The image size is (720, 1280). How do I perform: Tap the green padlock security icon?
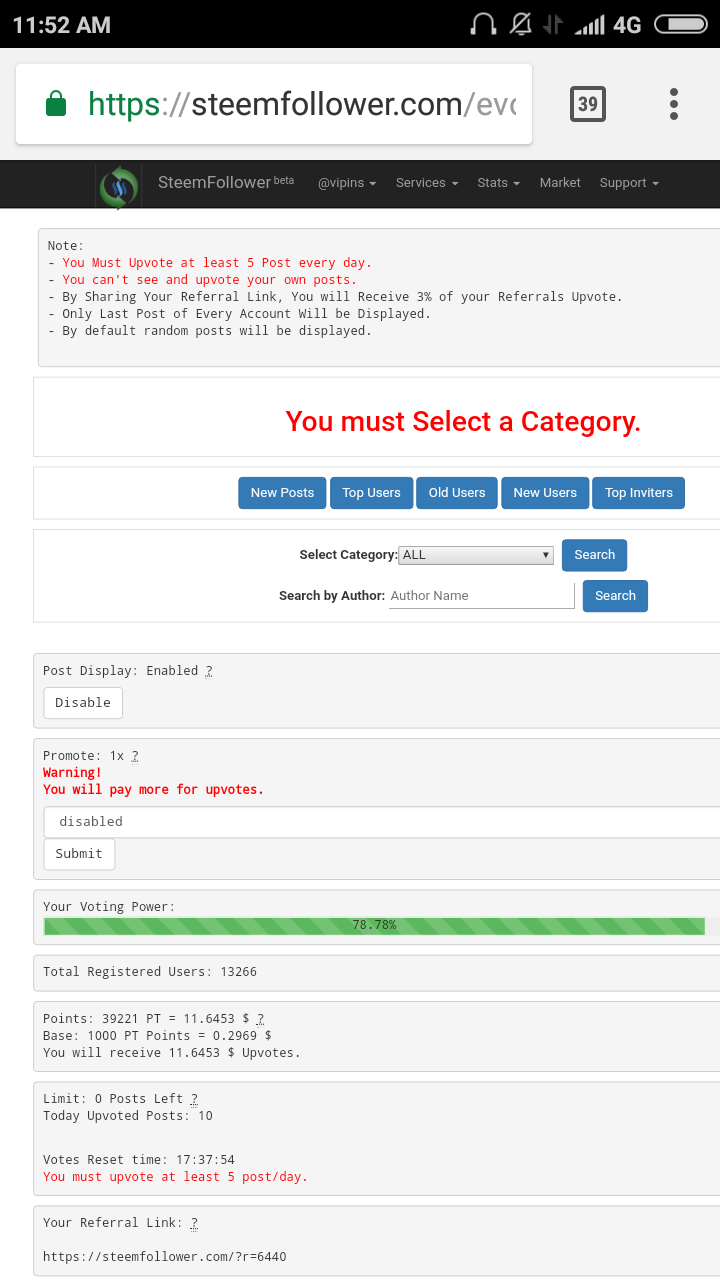pyautogui.click(x=56, y=104)
